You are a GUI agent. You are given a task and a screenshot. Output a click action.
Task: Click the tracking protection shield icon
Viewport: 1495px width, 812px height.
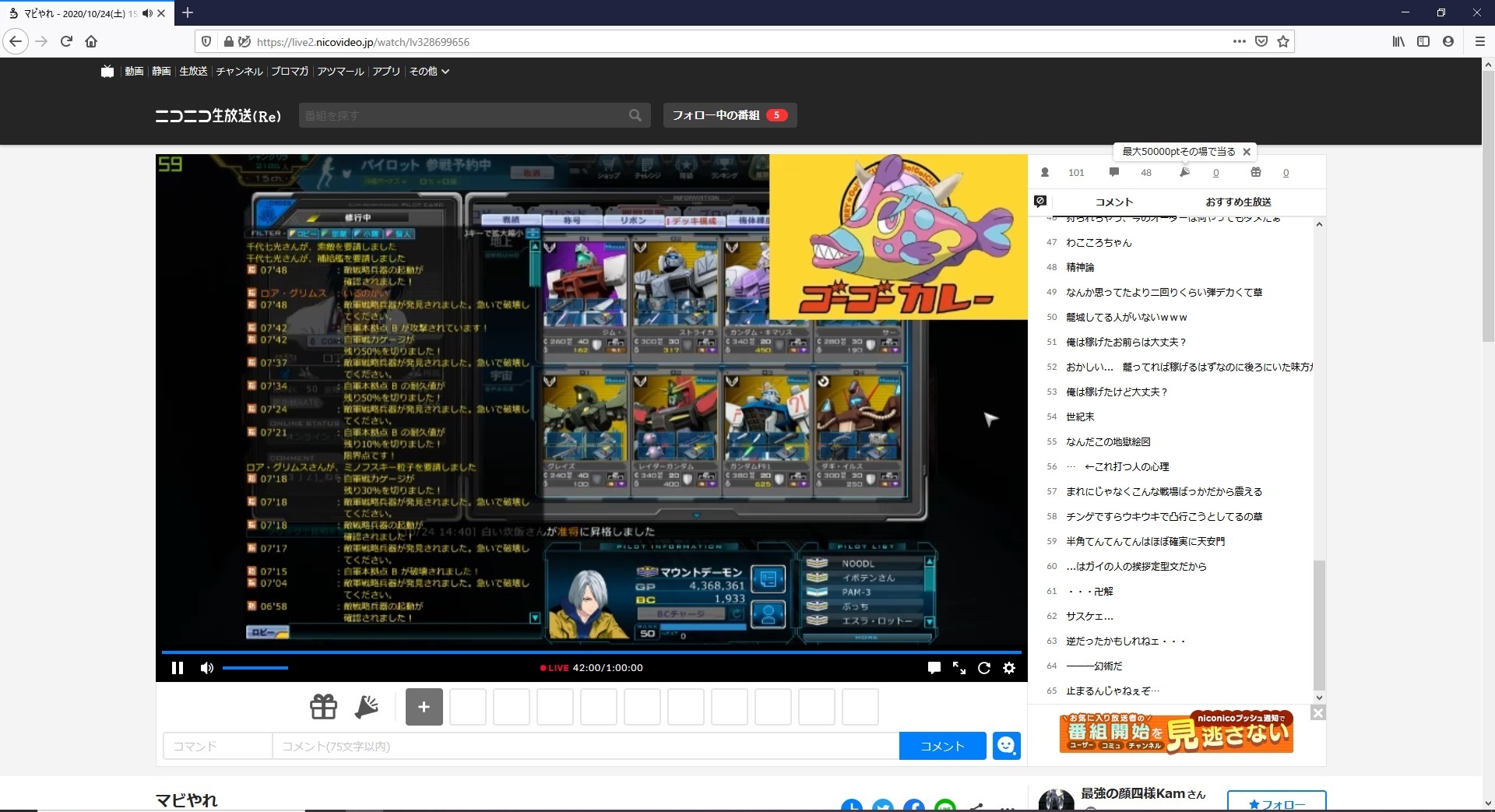tap(206, 41)
